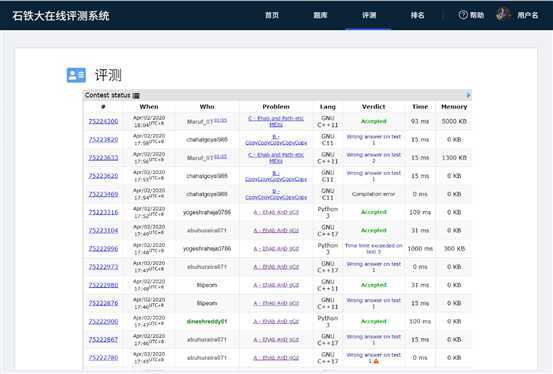Open submission 75222876
Screen dimensions: 553x374
[x=103, y=303]
